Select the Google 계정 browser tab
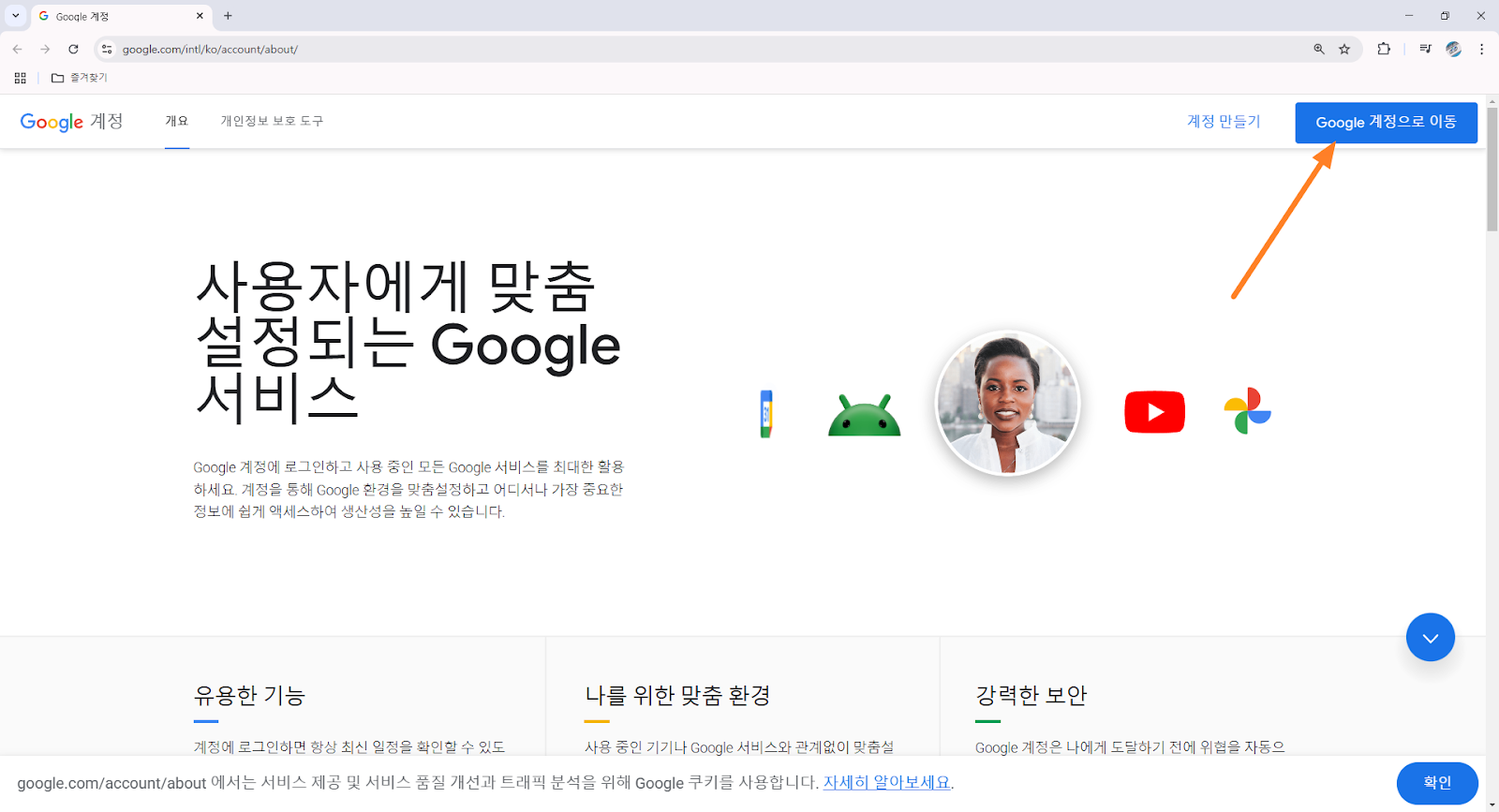Viewport: 1499px width, 812px height. 120,16
